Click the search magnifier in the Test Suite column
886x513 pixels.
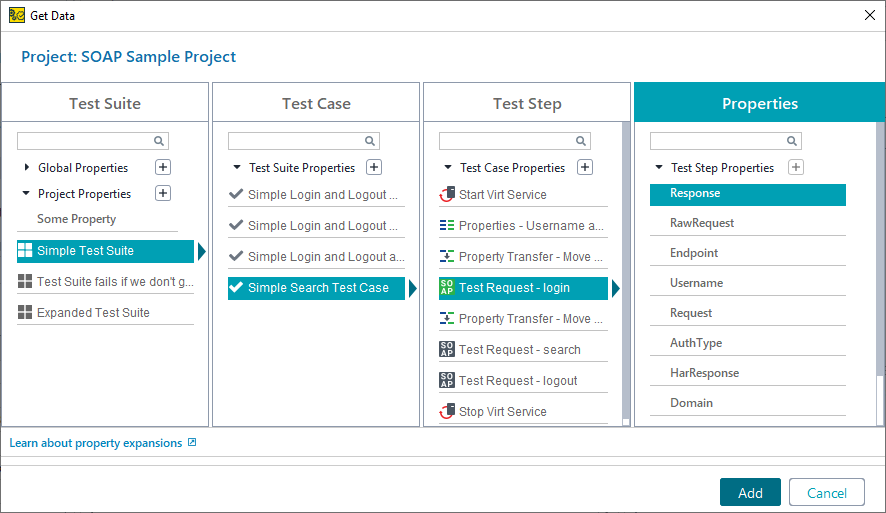159,141
